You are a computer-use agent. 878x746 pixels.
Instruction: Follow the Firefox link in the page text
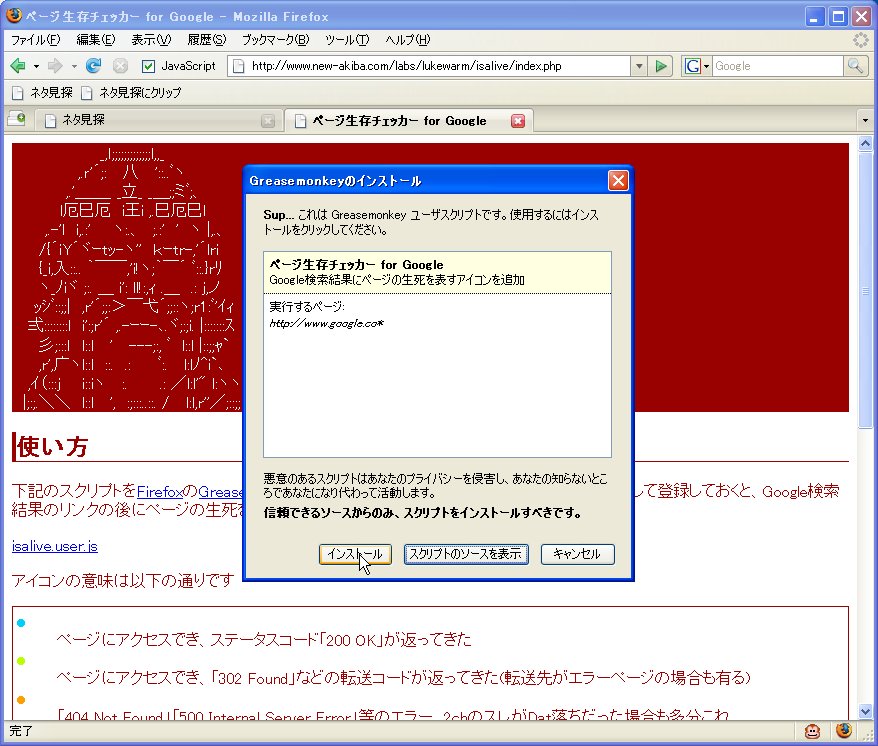click(160, 492)
